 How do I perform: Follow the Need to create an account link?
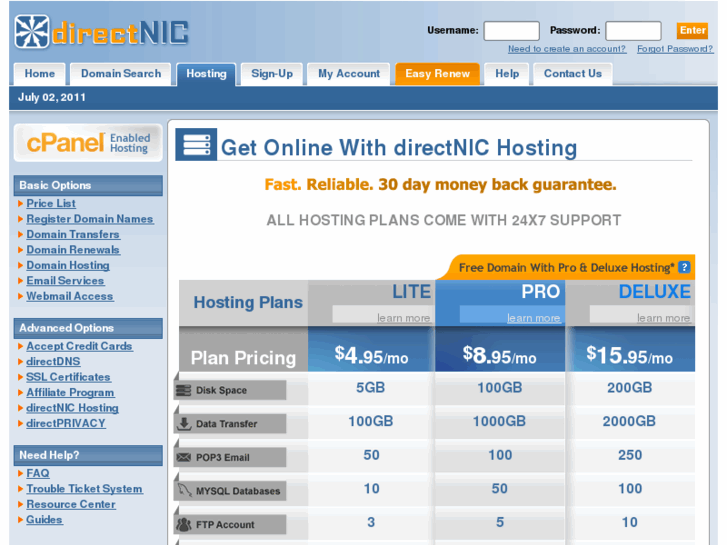click(x=567, y=49)
